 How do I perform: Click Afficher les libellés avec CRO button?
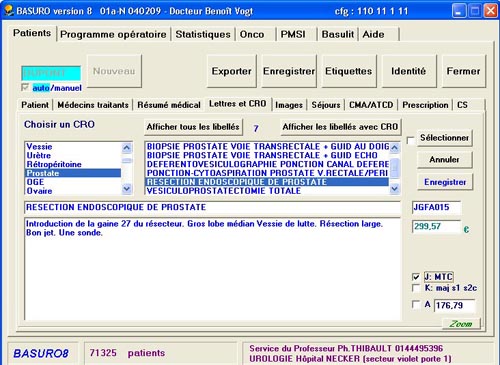click(x=340, y=127)
